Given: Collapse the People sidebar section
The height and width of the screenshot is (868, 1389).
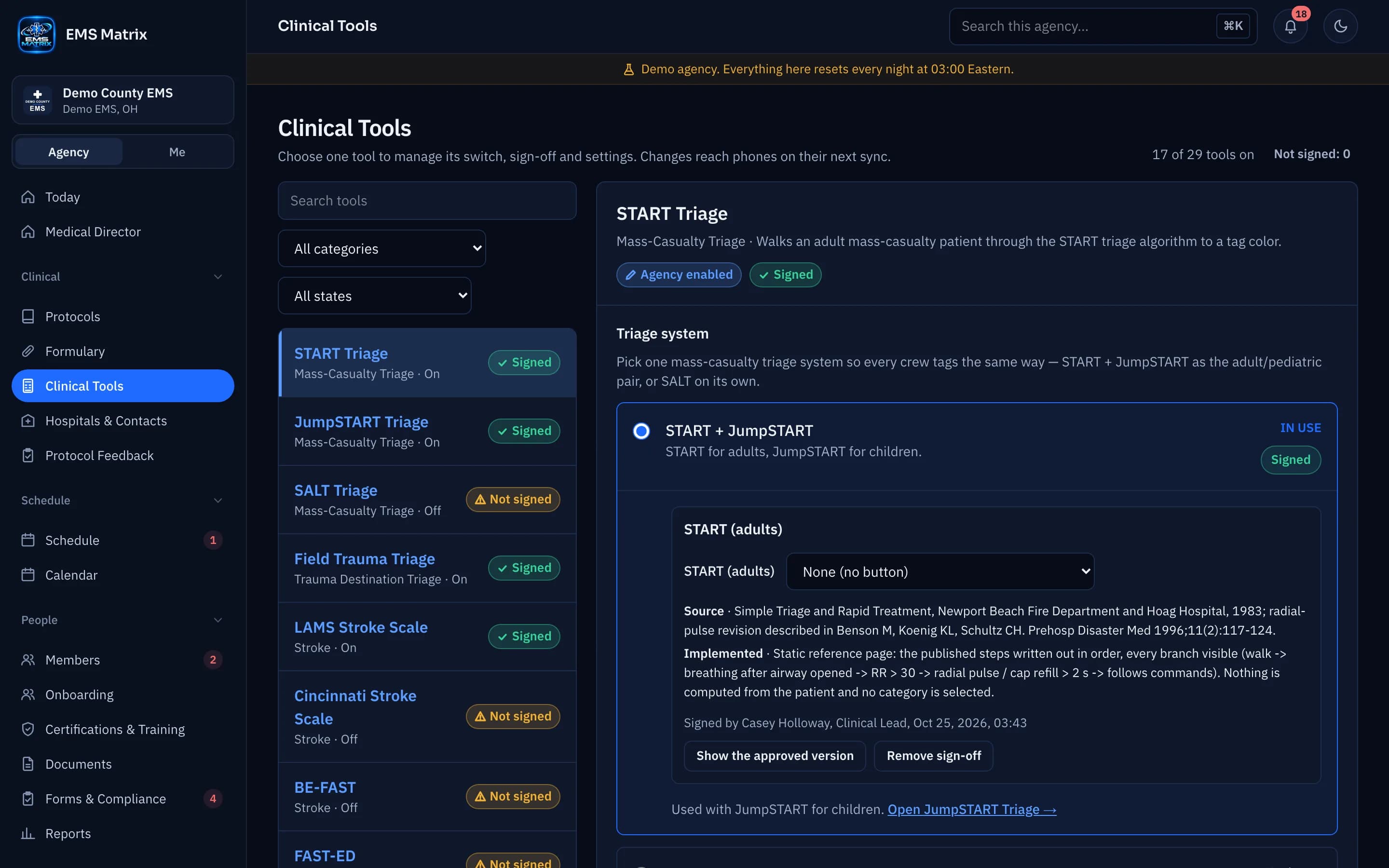Looking at the screenshot, I should 218,620.
